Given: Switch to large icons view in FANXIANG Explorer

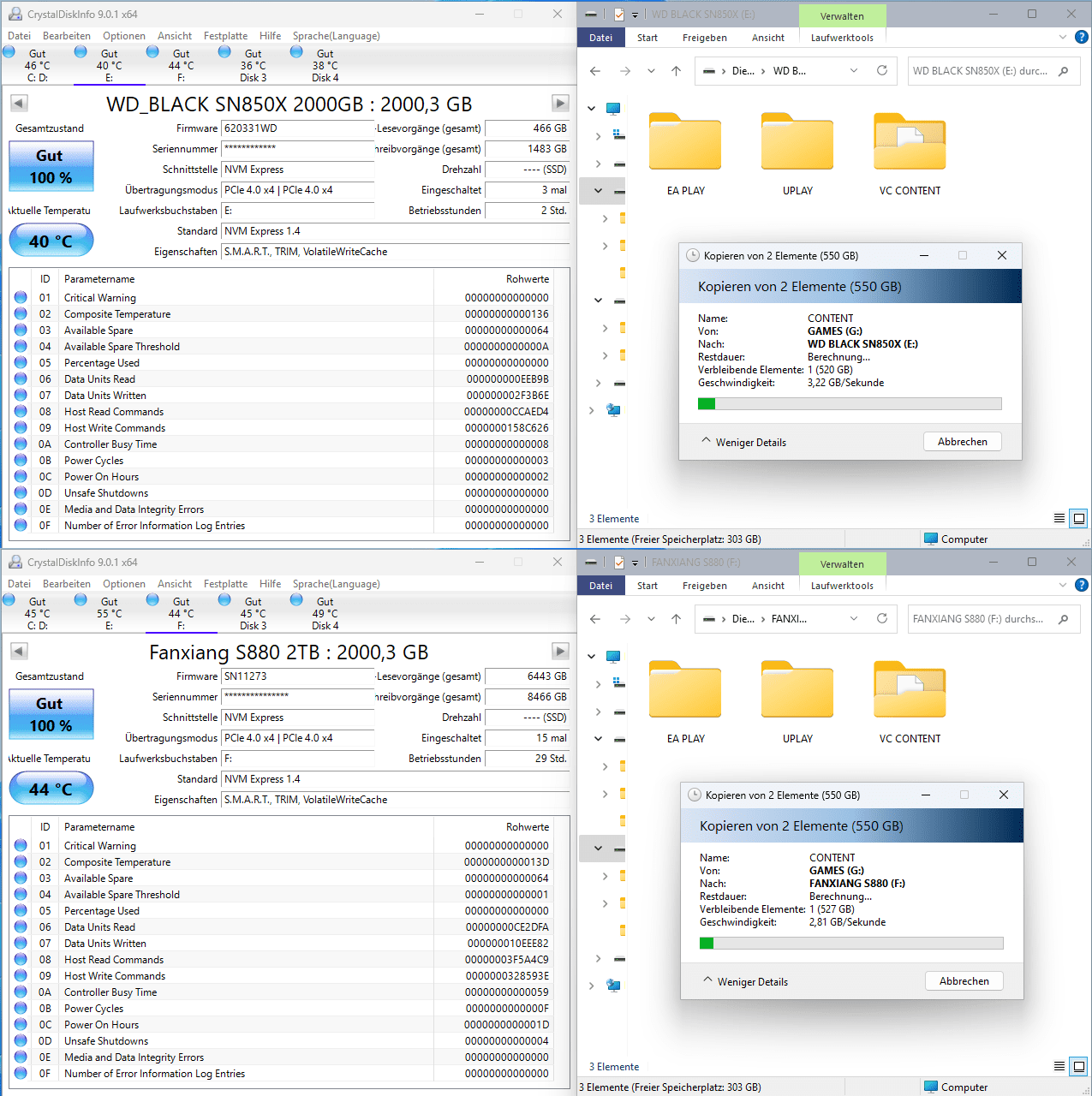Looking at the screenshot, I should click(x=1079, y=1066).
